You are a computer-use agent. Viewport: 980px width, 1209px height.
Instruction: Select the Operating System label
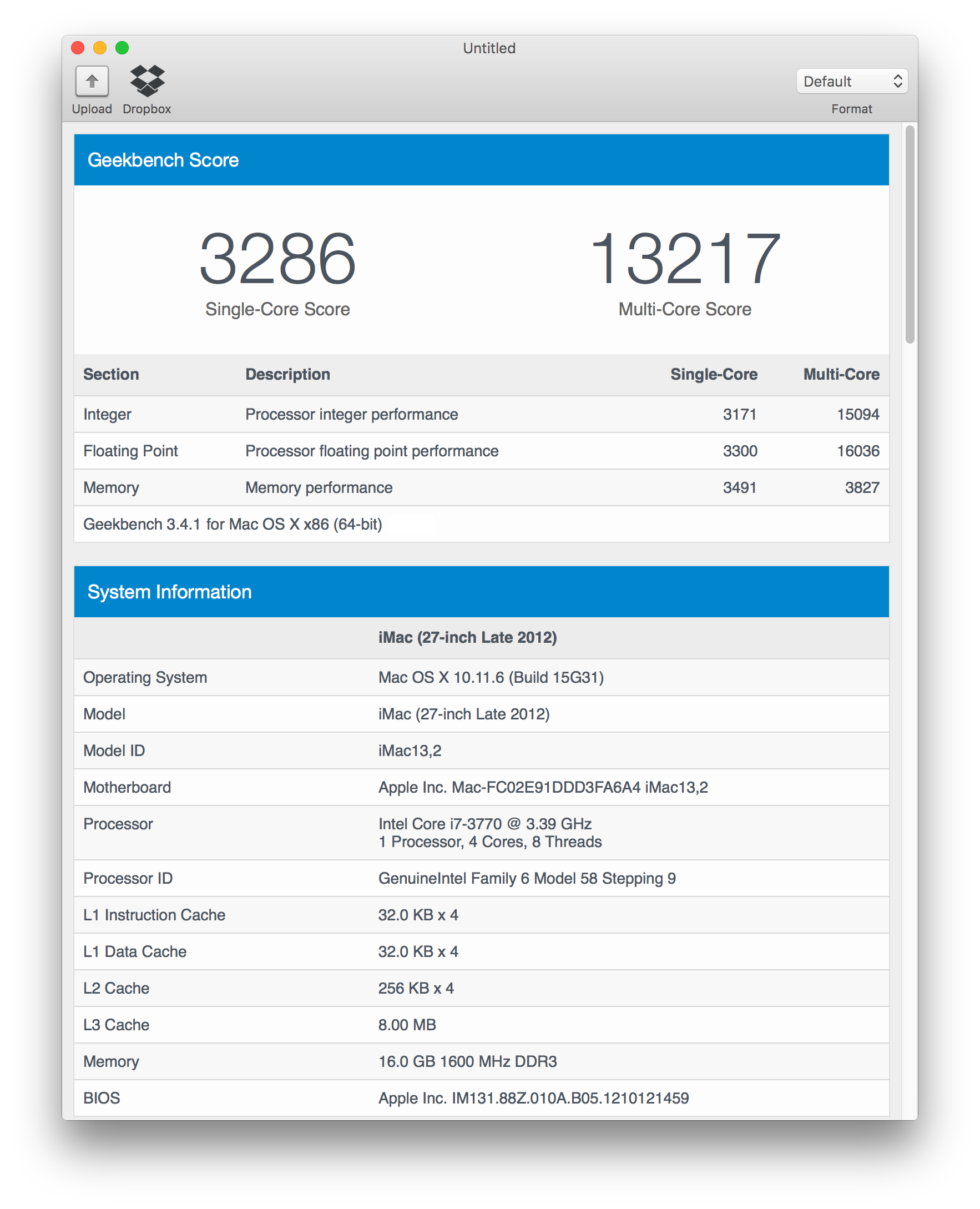145,678
